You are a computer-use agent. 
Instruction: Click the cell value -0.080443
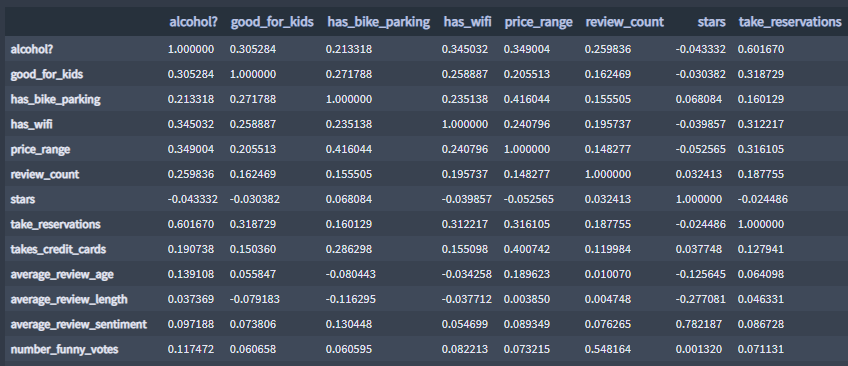point(350,274)
